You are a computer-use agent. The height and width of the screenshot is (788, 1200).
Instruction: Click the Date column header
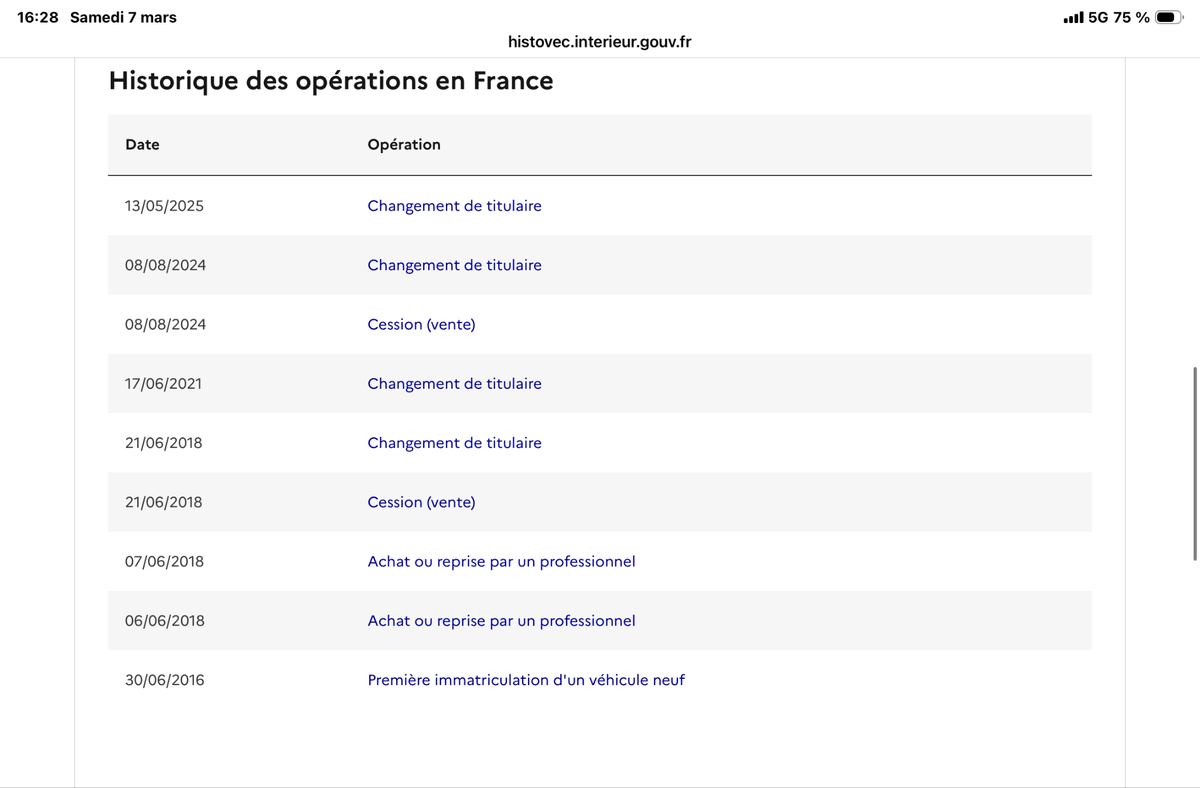(142, 144)
